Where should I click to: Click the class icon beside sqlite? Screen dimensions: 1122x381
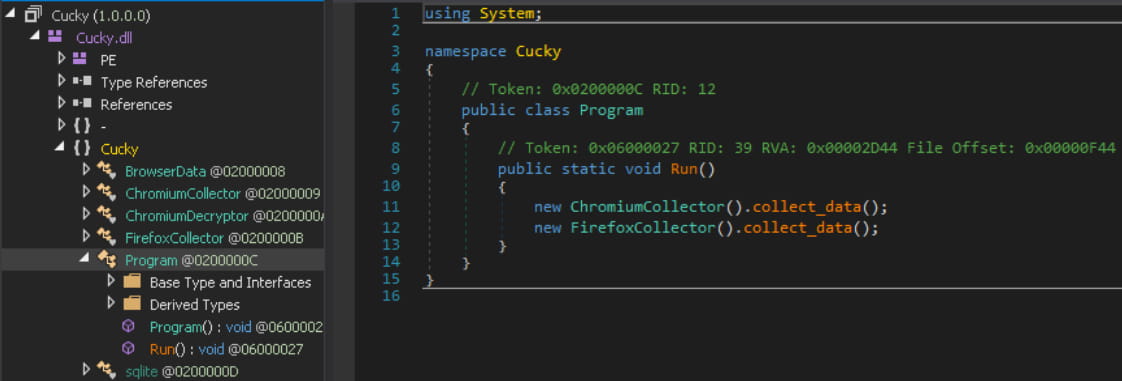tap(107, 371)
